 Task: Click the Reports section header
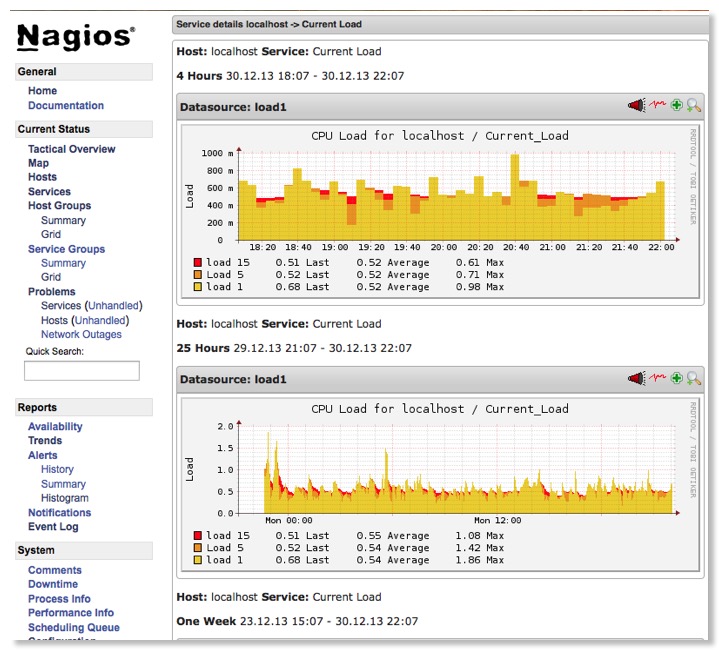coord(84,408)
